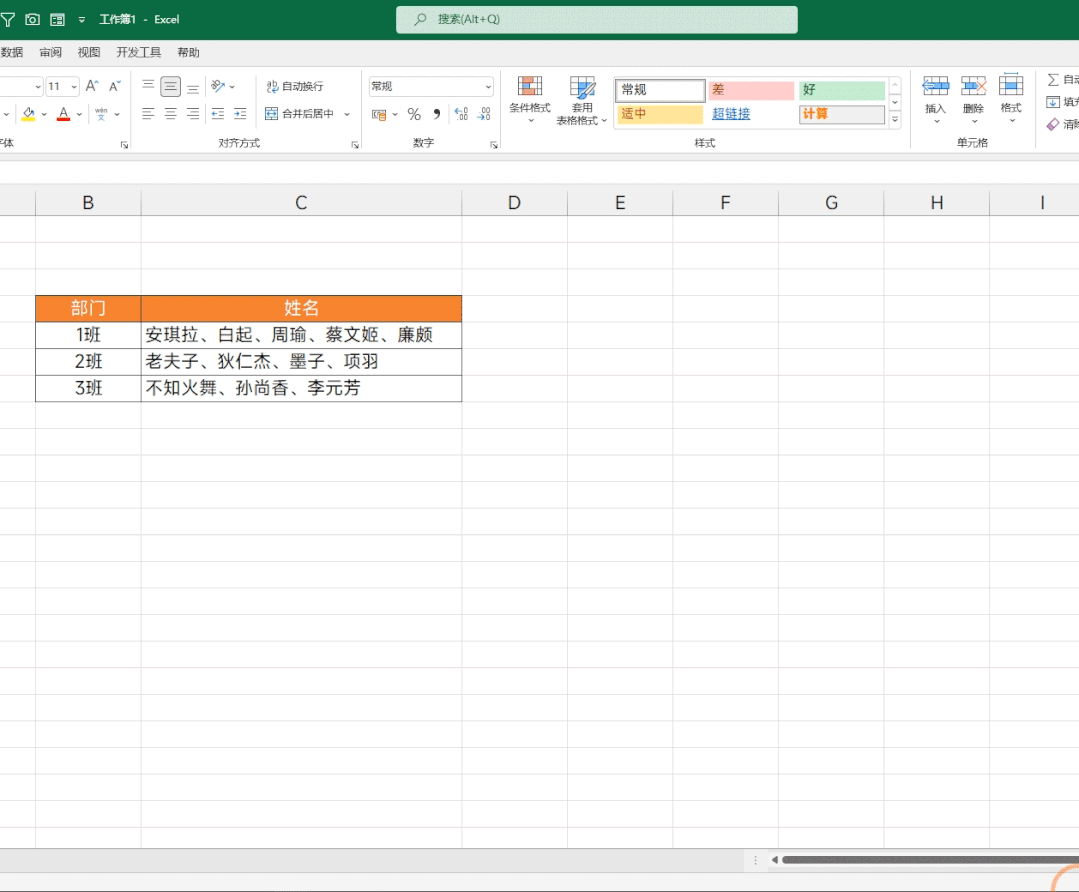Open 套用表格格式 format as table

pos(581,100)
